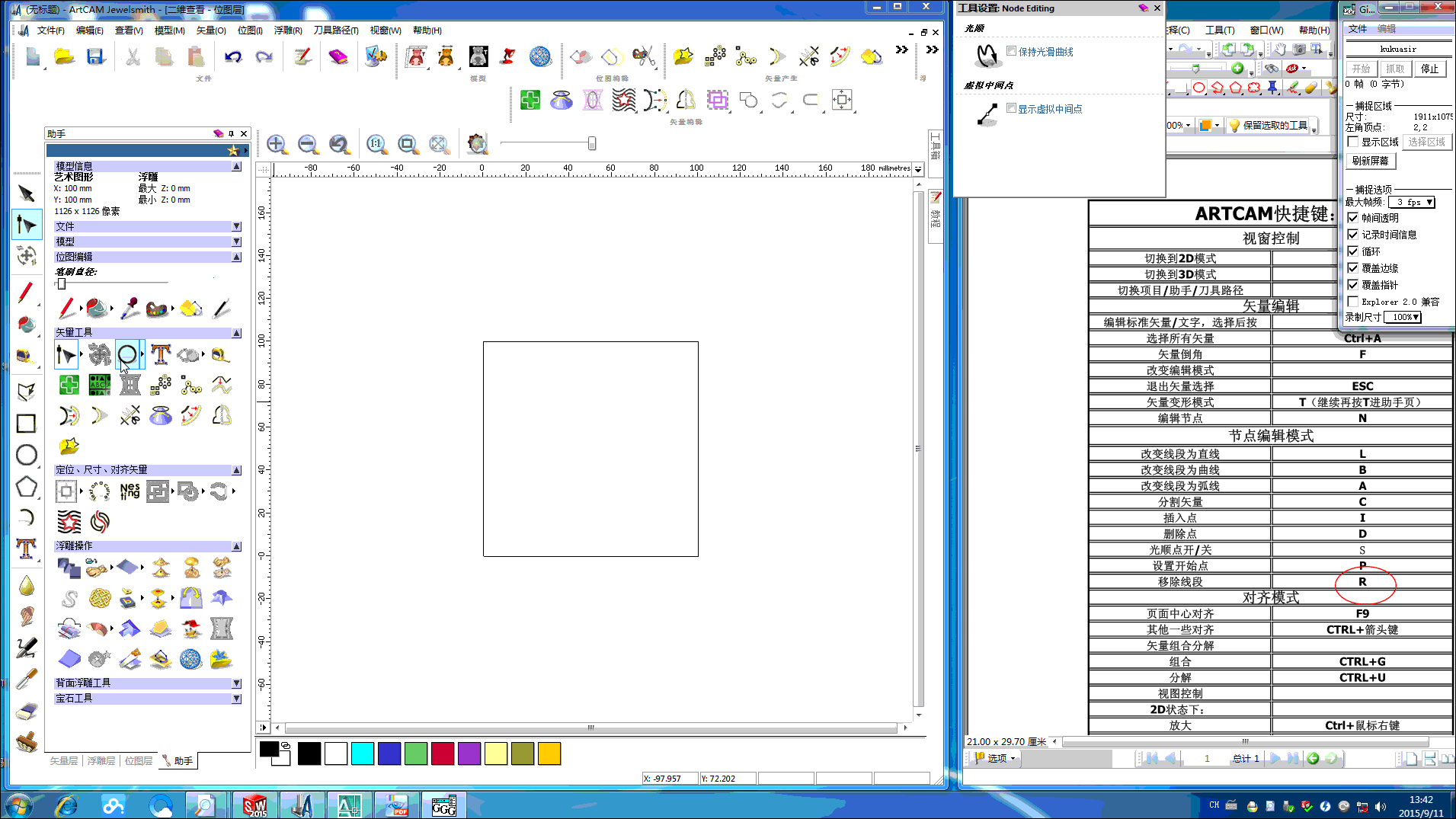Expand the 宝石工具 section
This screenshot has width=1456, height=819.
click(236, 698)
